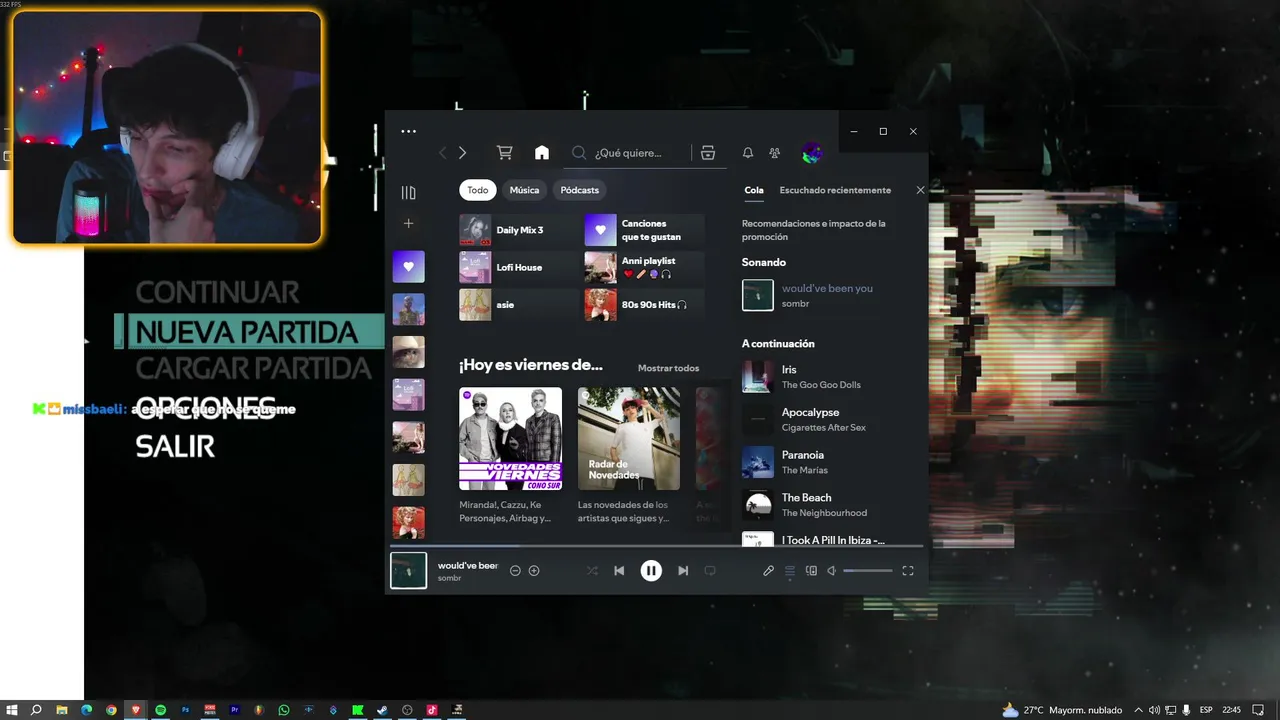Add current song with plus circle

click(534, 571)
